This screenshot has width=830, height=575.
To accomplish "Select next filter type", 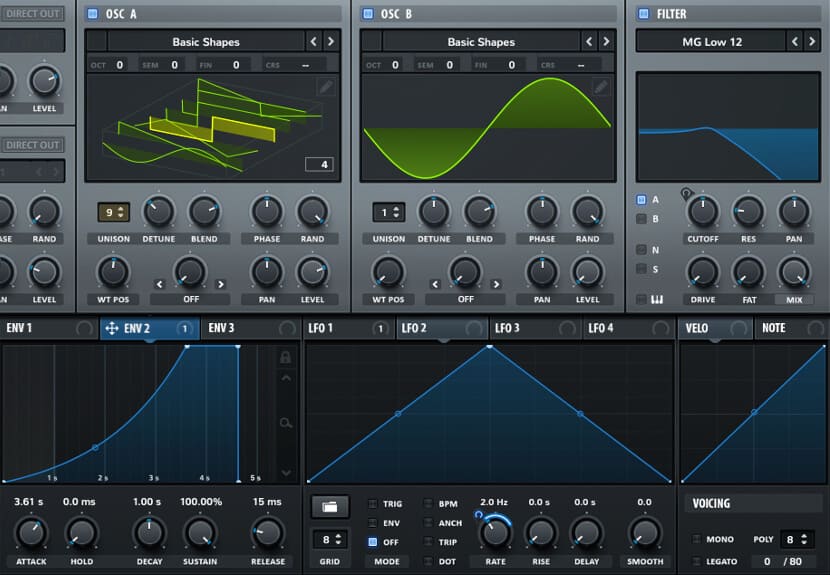I will [812, 41].
